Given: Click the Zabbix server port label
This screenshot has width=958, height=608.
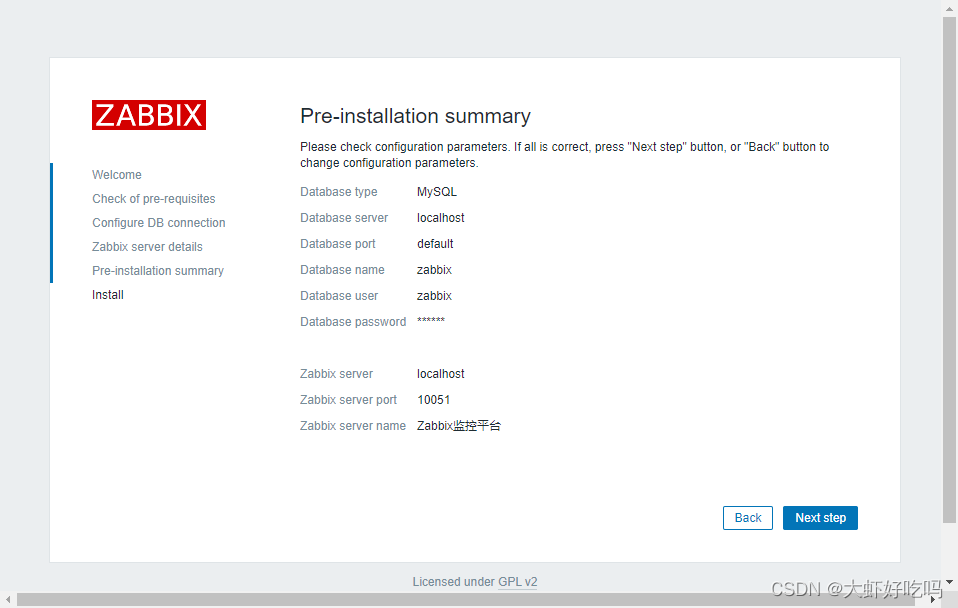Looking at the screenshot, I should (348, 400).
